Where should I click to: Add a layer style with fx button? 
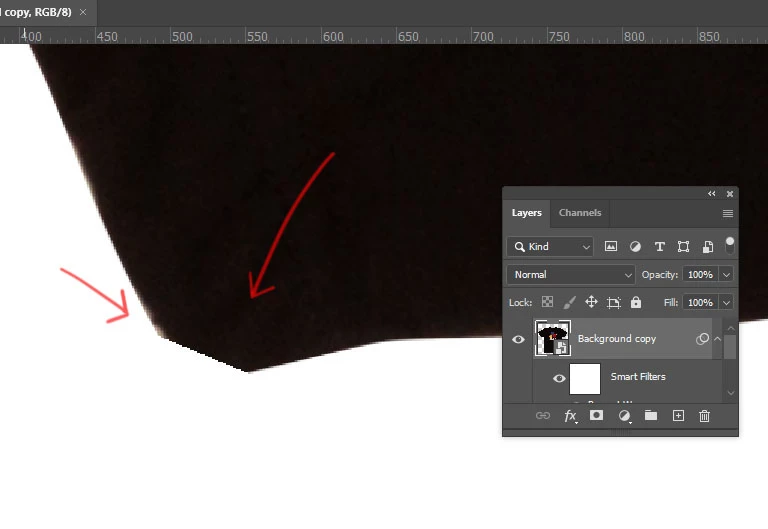pos(570,416)
